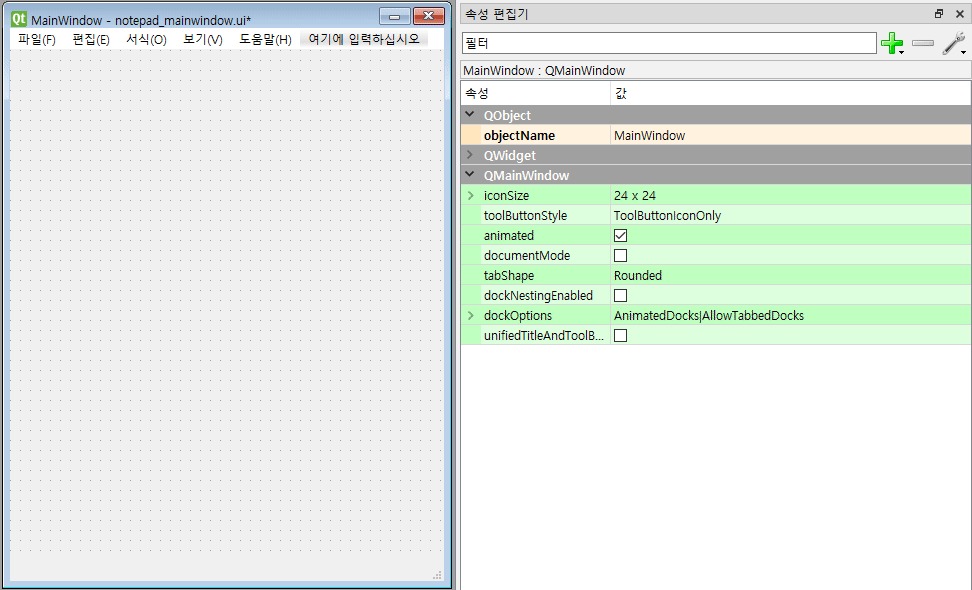Close the notepad_mainwindow.ui form window
This screenshot has height=590, width=972.
tap(428, 16)
